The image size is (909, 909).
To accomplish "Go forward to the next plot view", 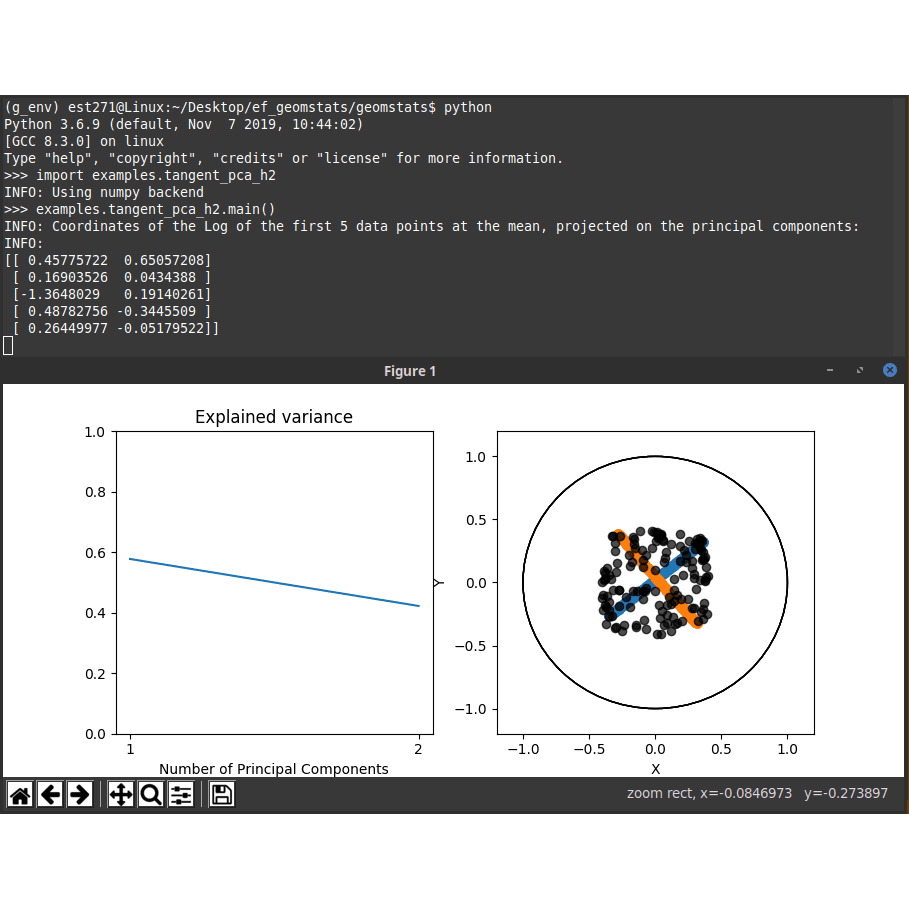I will coord(79,795).
